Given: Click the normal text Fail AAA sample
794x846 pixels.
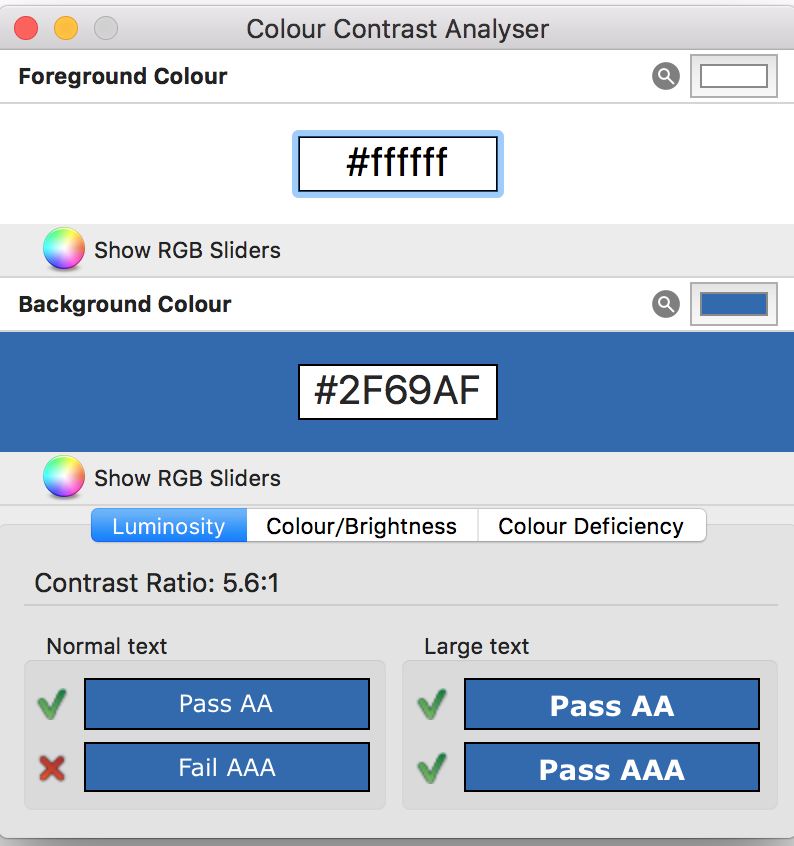Looking at the screenshot, I should 227,767.
